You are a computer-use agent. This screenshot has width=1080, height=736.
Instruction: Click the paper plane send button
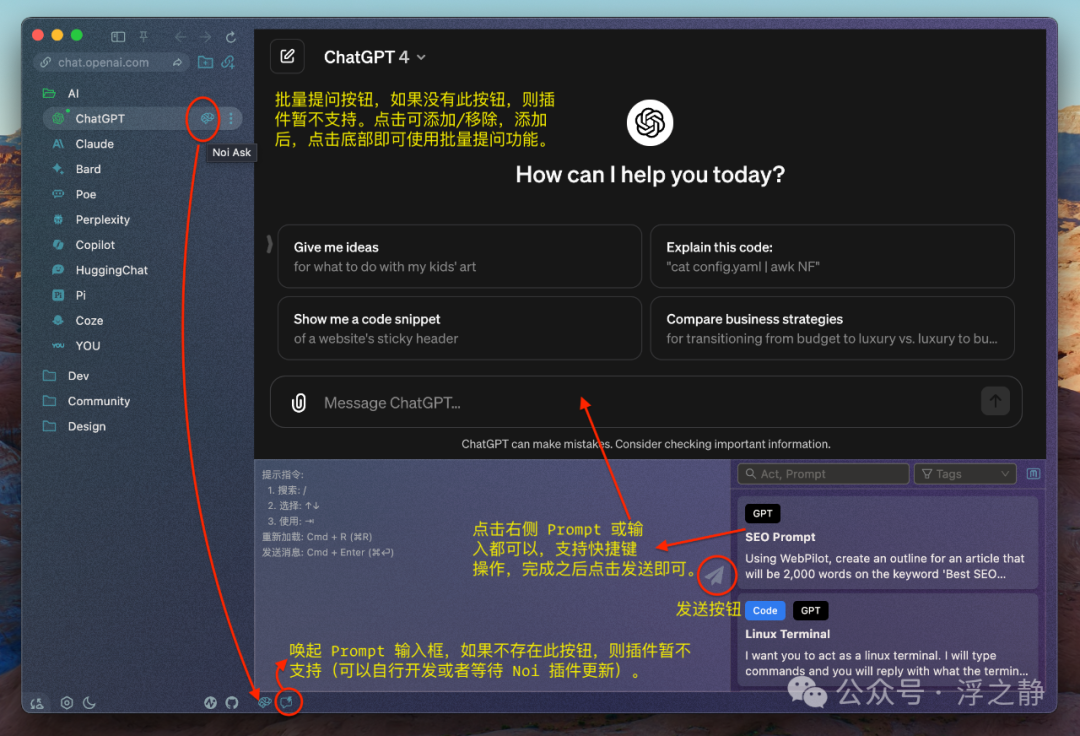716,574
